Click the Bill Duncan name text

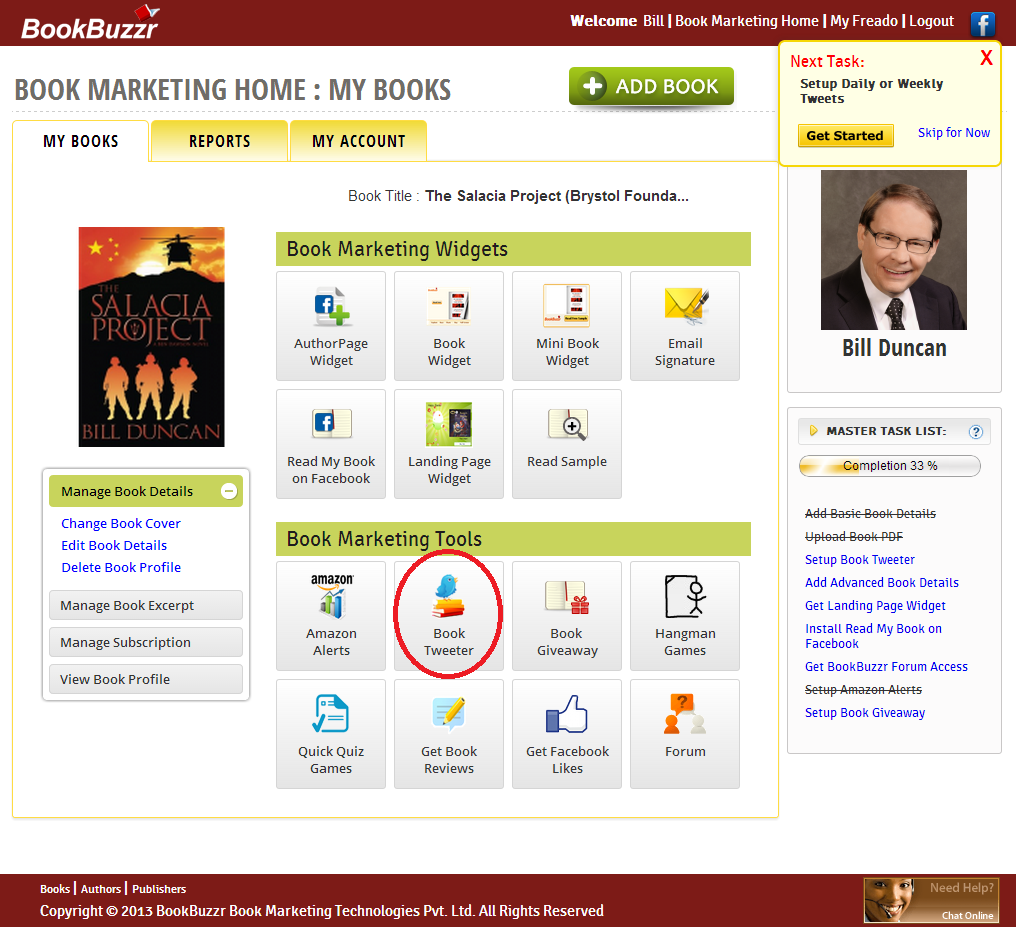coord(894,349)
